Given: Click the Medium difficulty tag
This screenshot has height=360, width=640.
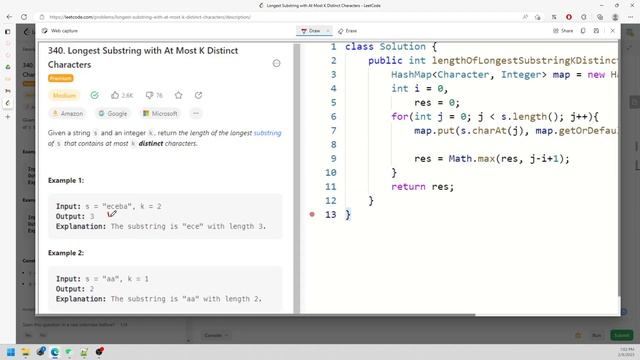Looking at the screenshot, I should coord(64,96).
